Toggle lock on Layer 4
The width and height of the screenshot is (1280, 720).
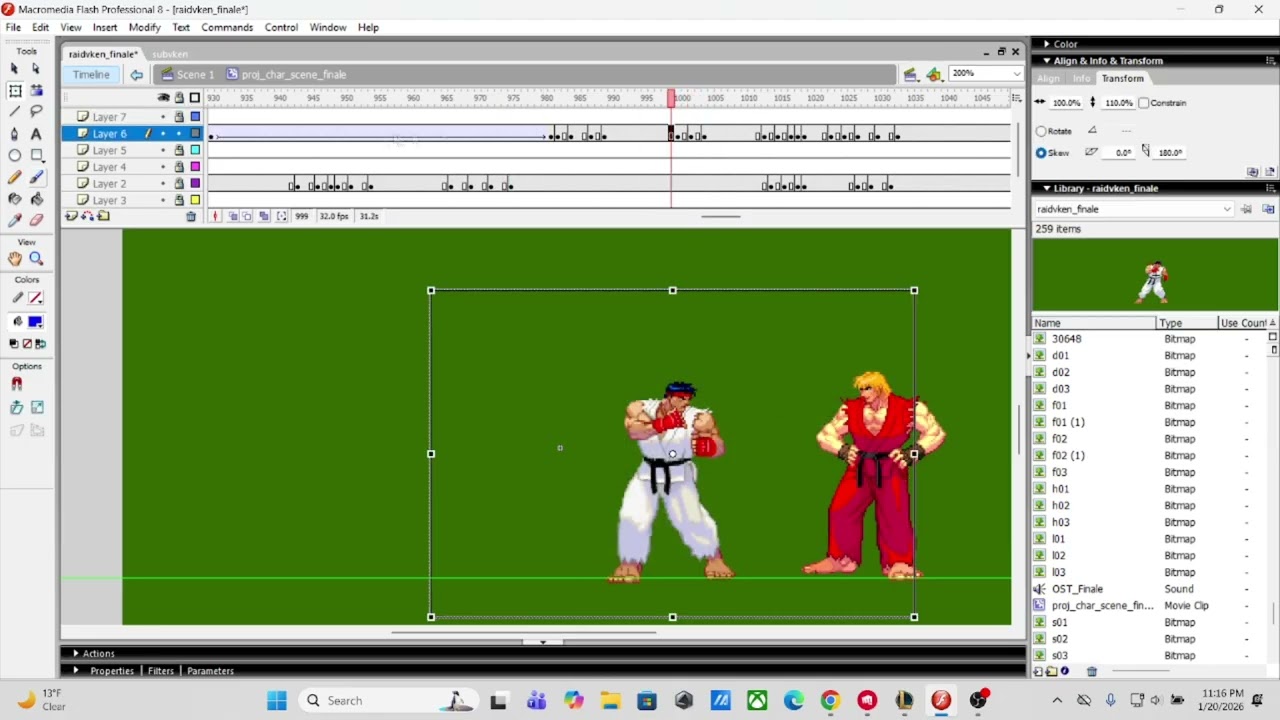(179, 167)
